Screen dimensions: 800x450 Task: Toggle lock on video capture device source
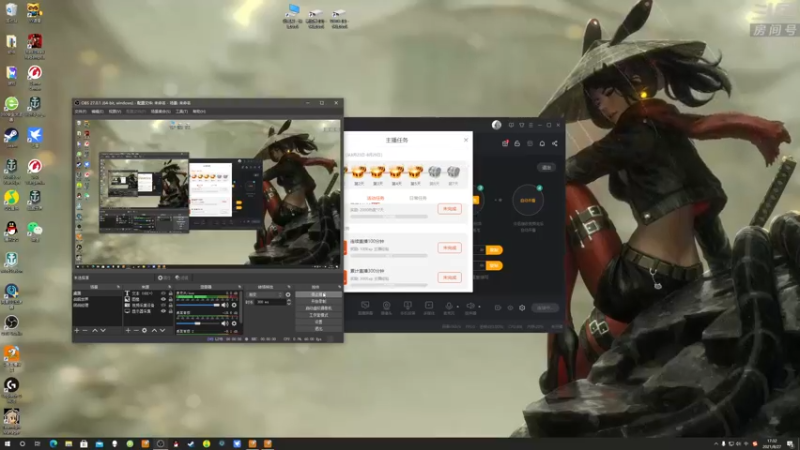pos(170,305)
